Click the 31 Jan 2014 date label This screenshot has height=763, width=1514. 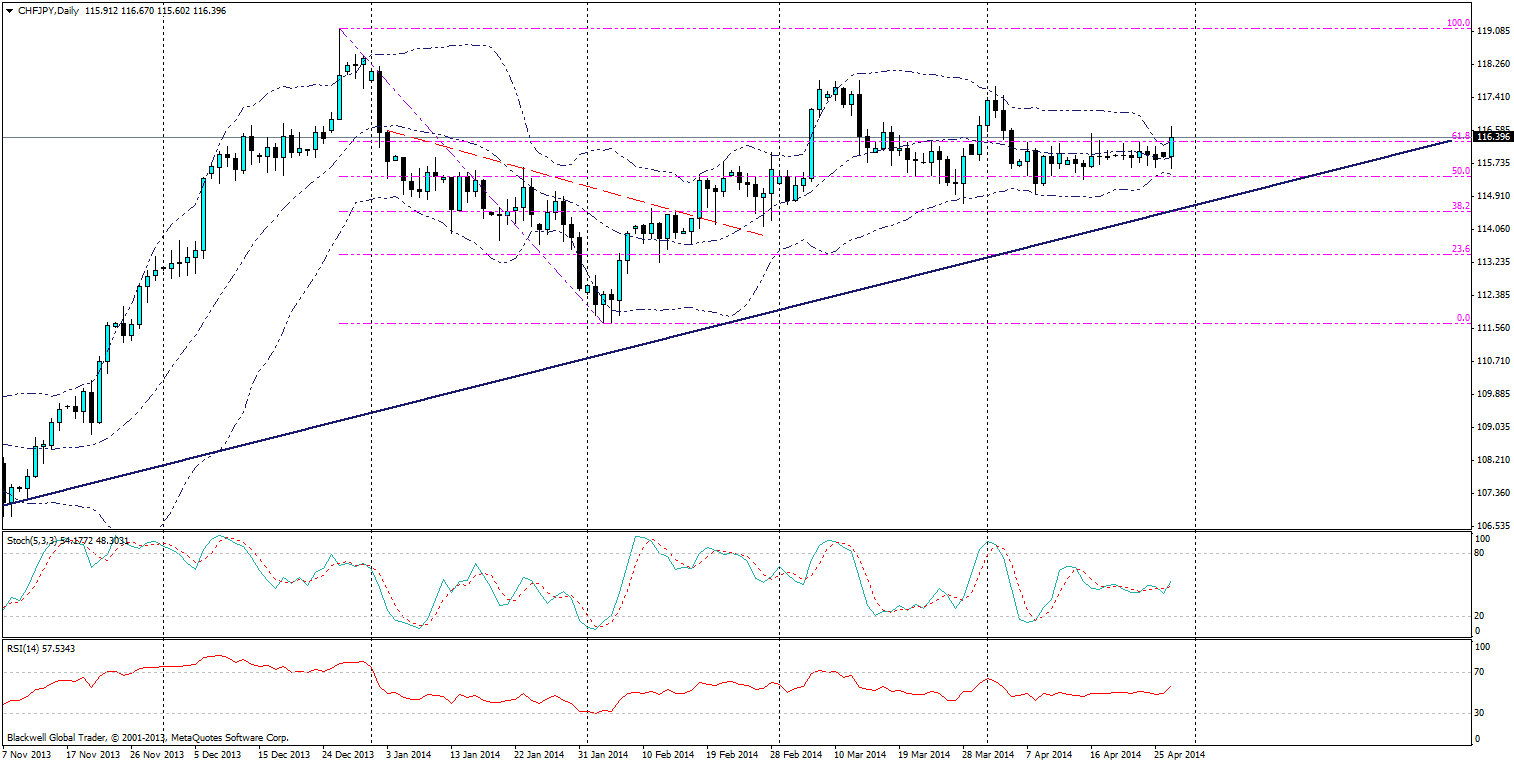point(604,755)
